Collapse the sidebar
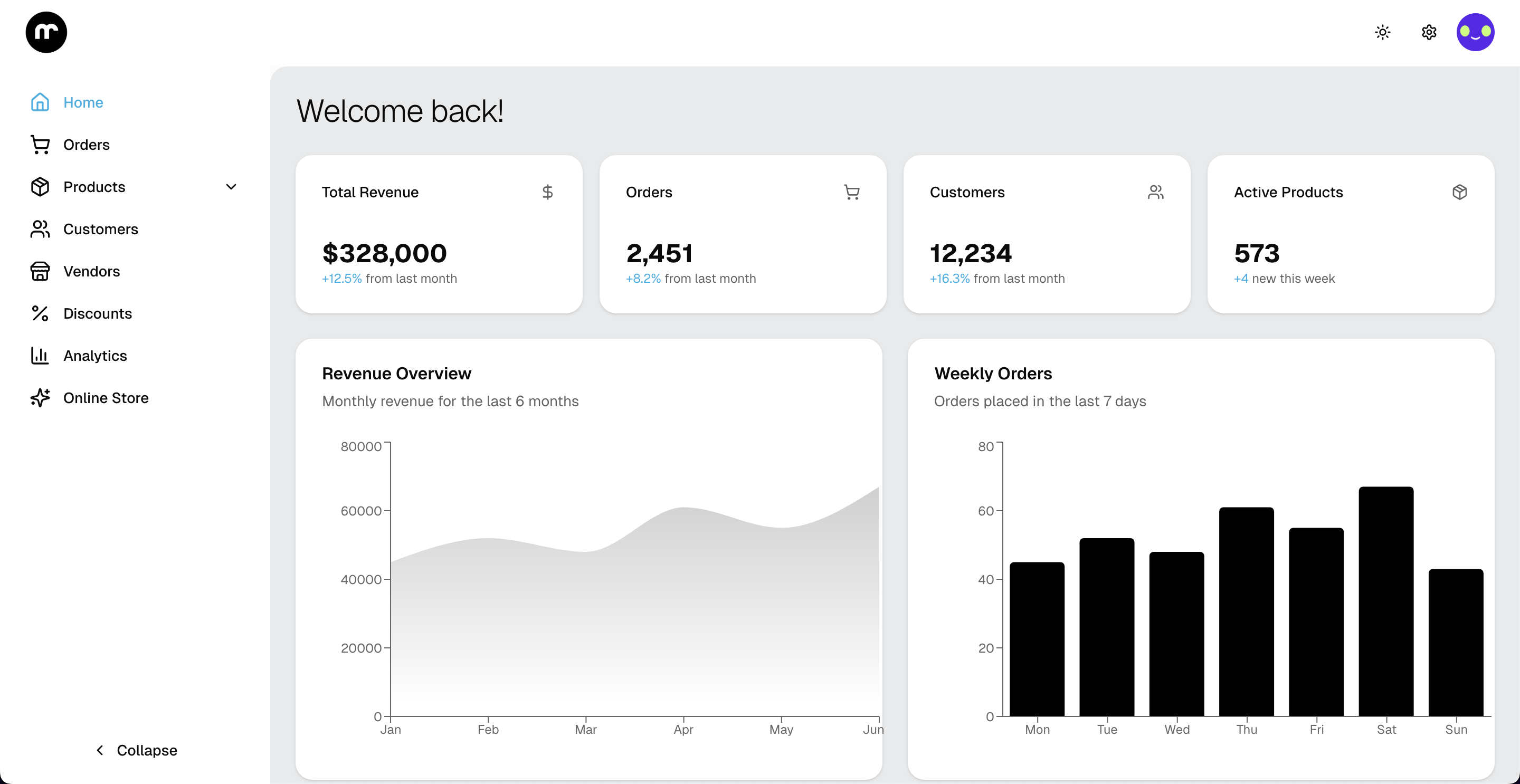1520x784 pixels. [135, 750]
